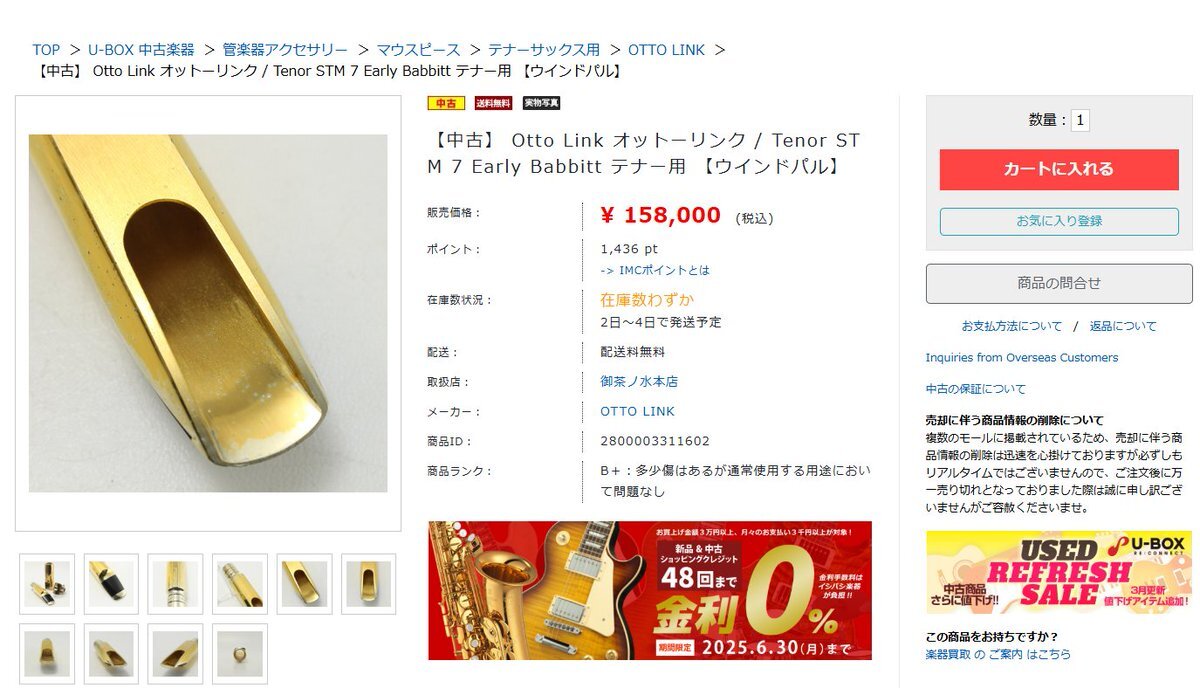
Task: Click the quantity input field
Action: click(x=1080, y=120)
